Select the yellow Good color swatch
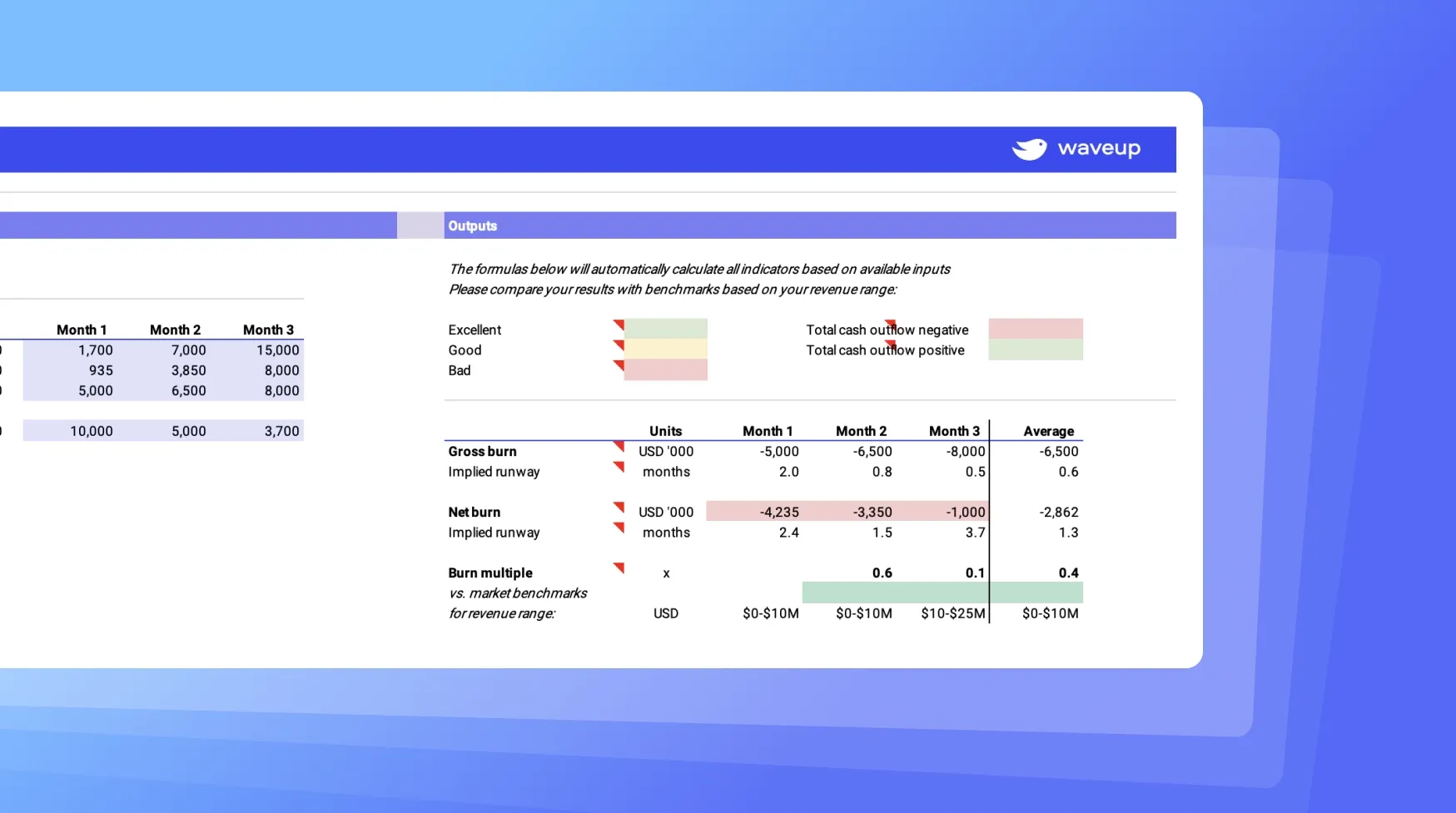Image resolution: width=1456 pixels, height=813 pixels. 665,349
